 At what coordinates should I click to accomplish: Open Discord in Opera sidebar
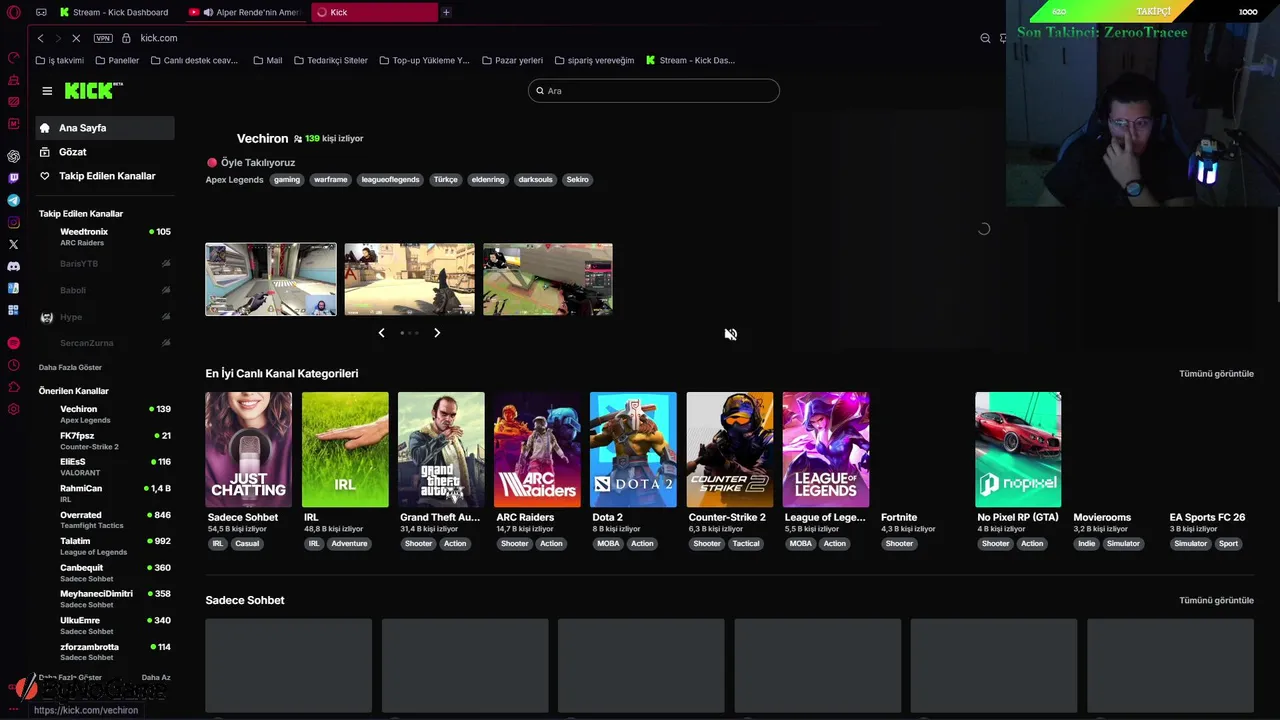click(x=14, y=266)
